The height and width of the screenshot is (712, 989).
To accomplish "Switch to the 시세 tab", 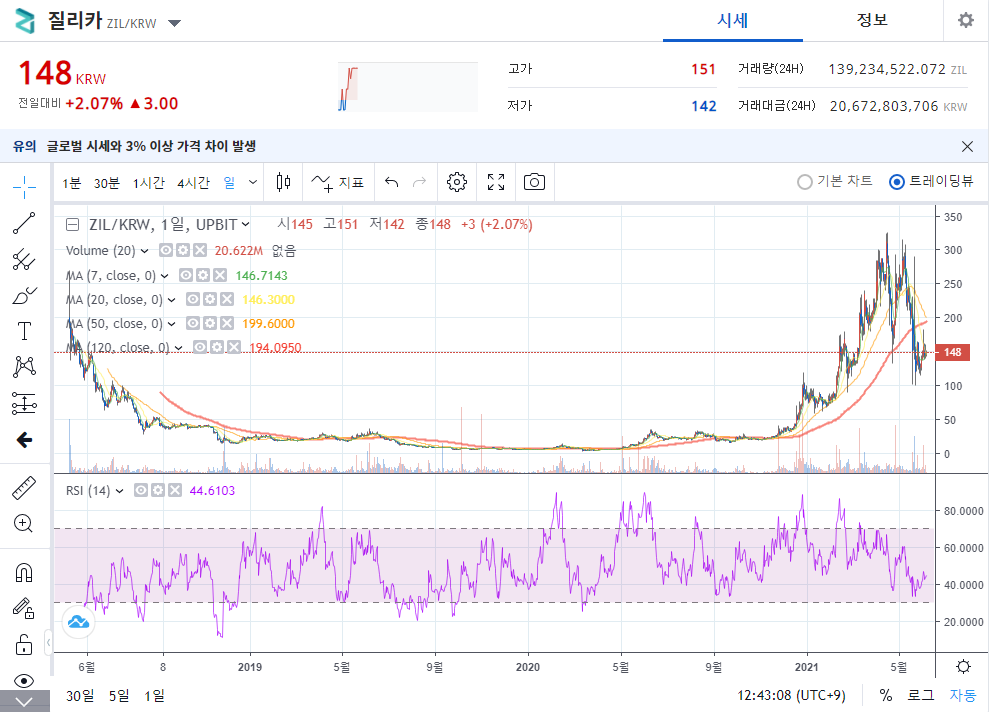I will tap(732, 20).
